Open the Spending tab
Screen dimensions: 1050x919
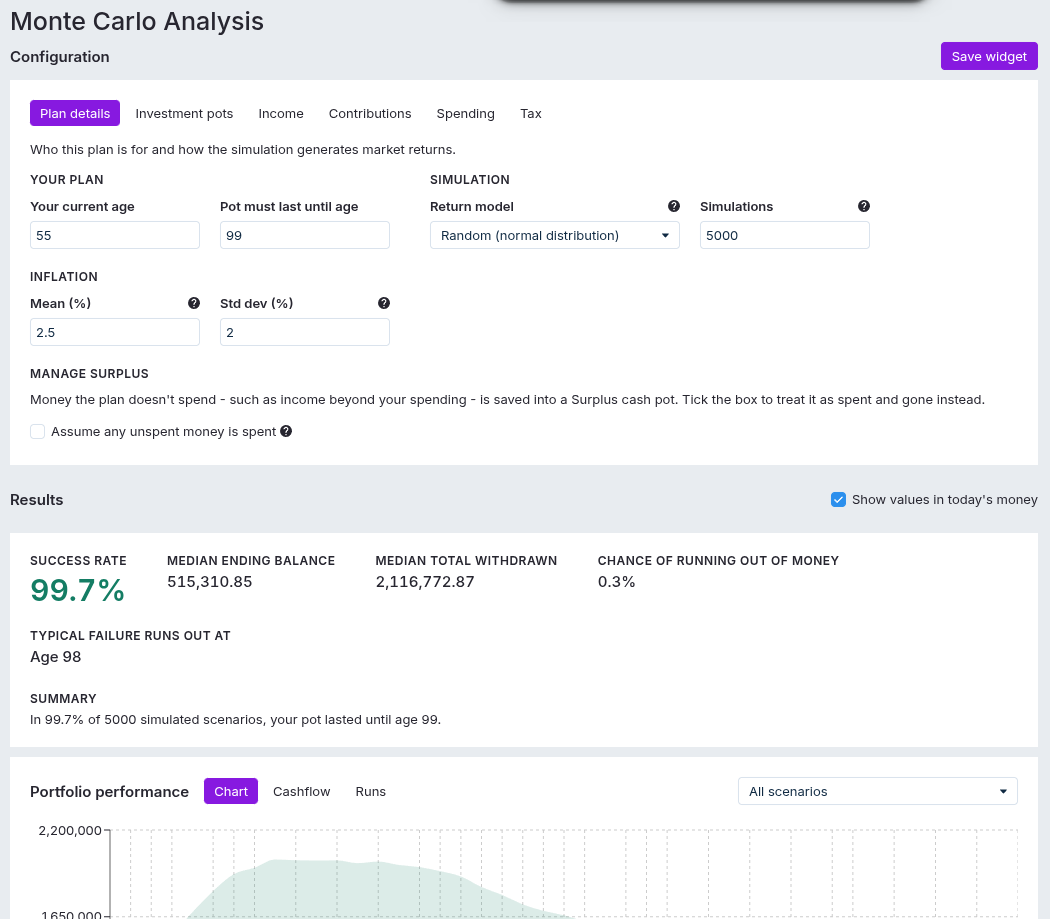pos(465,113)
